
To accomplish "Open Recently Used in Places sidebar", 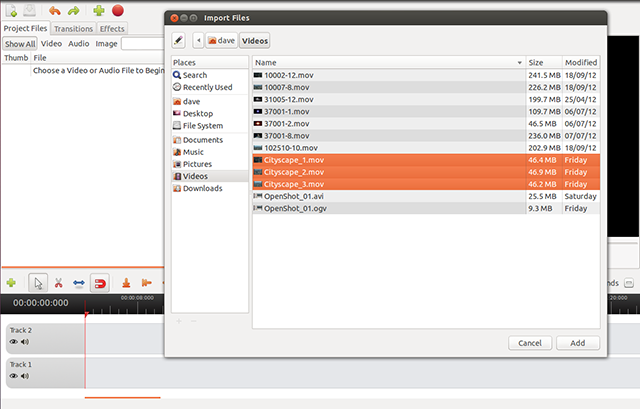I will click(x=210, y=87).
